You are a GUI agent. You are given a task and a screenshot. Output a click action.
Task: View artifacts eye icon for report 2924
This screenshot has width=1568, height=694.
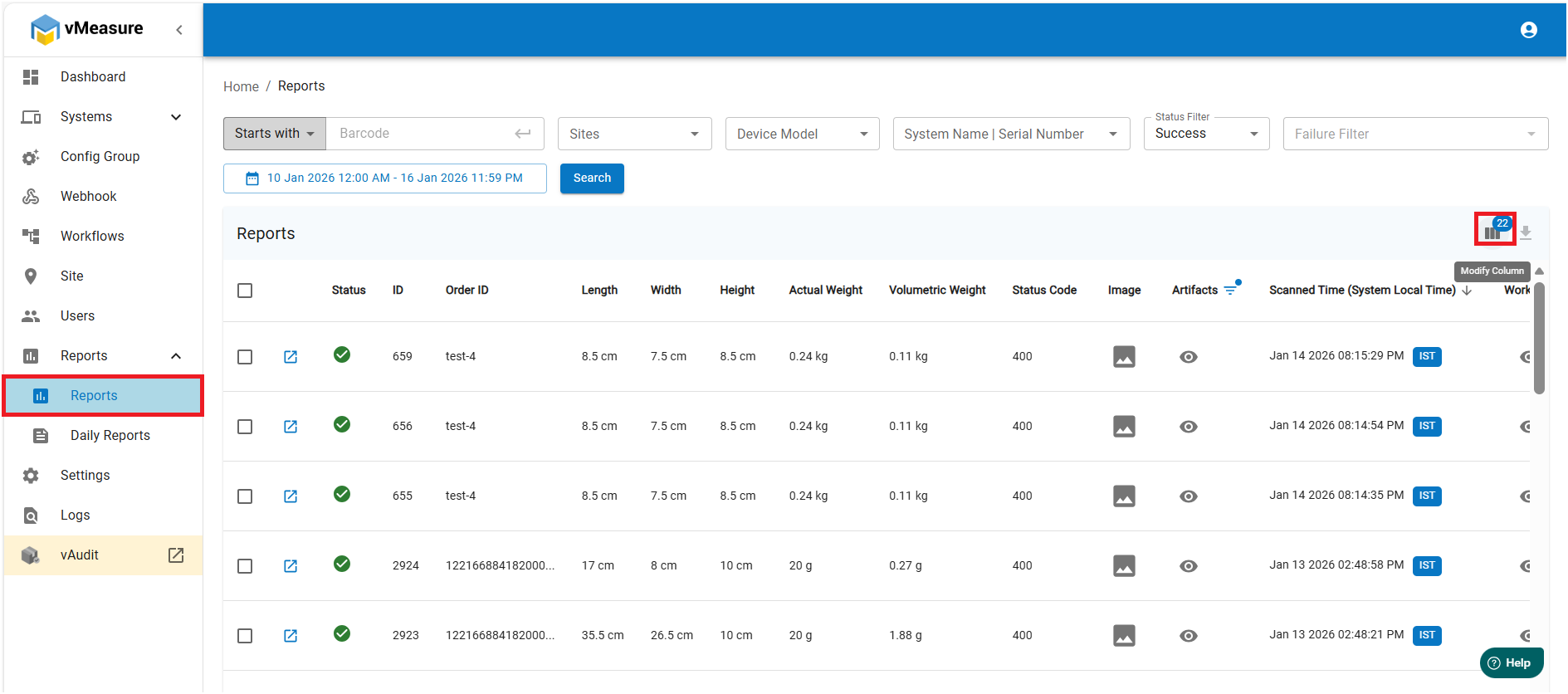[x=1188, y=566]
